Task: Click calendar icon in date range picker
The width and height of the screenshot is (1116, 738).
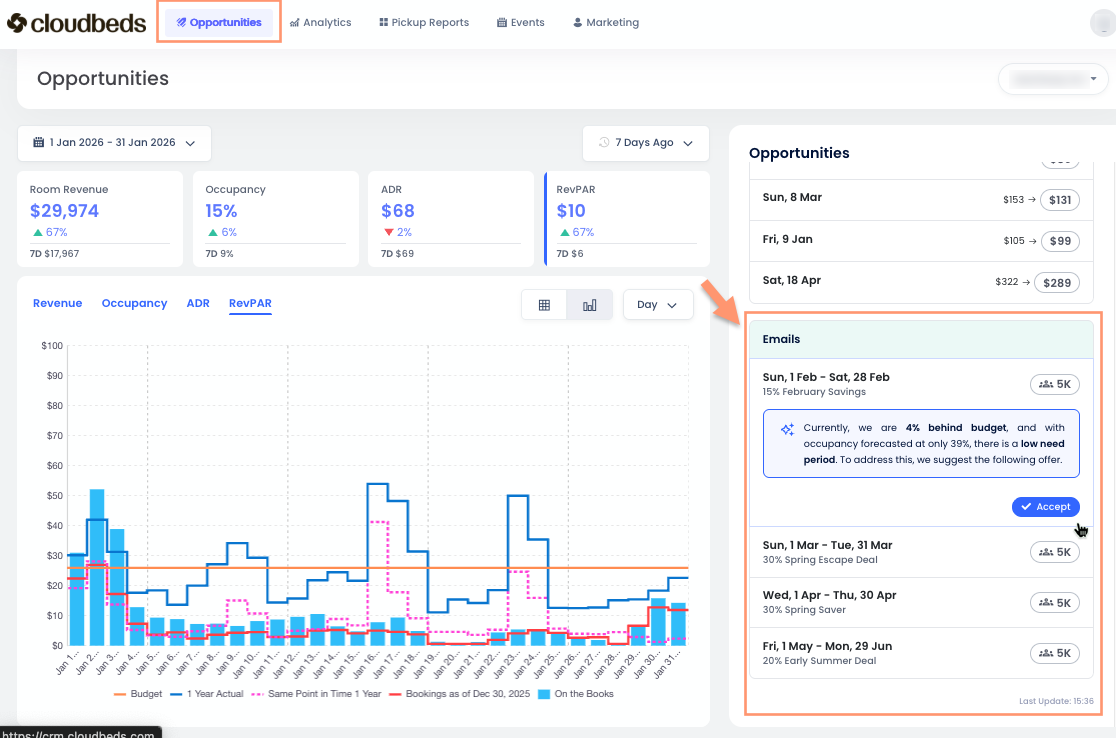Action: click(x=38, y=143)
